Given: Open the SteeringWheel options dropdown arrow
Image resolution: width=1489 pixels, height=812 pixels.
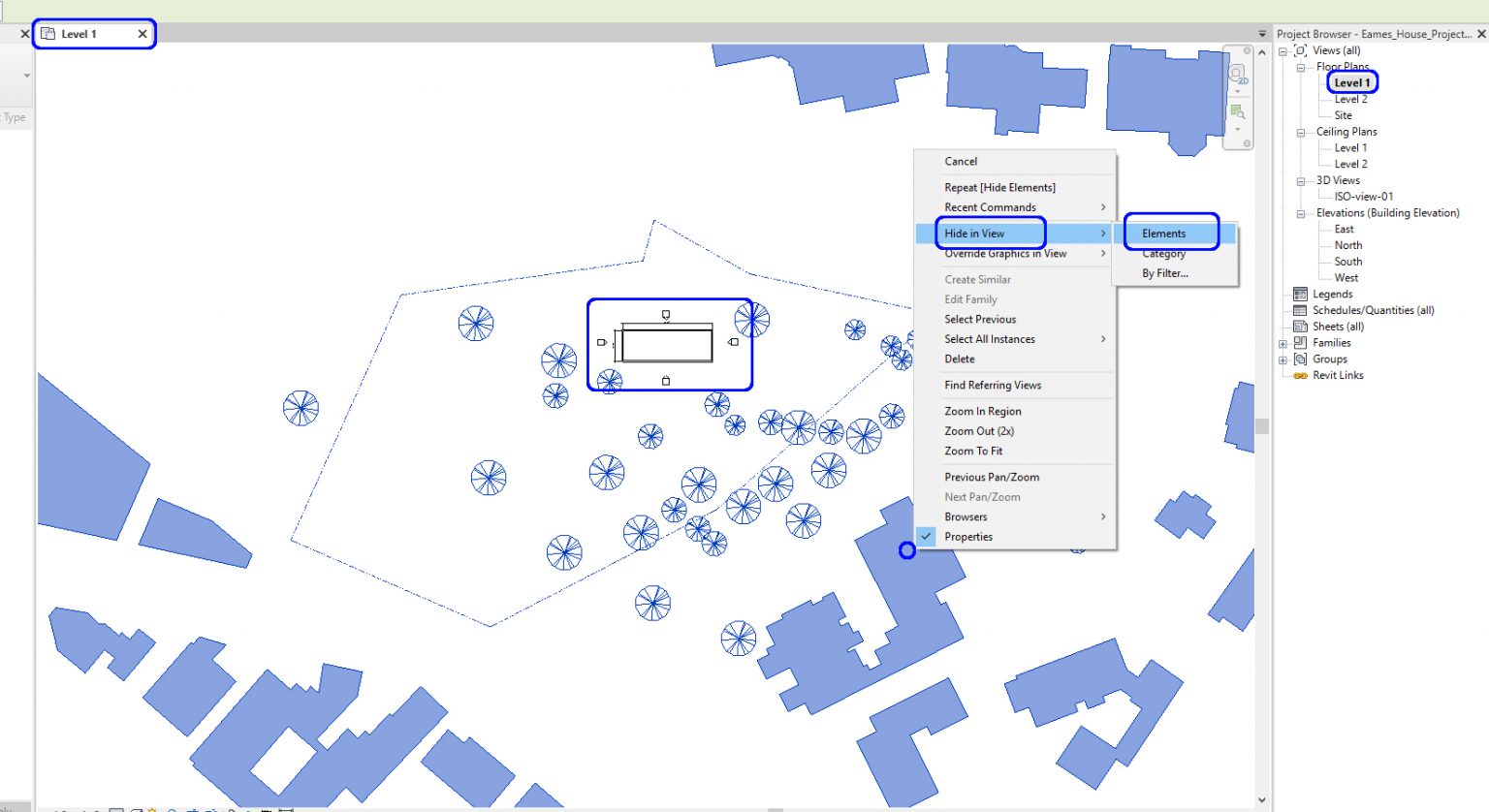Looking at the screenshot, I should [x=1237, y=92].
